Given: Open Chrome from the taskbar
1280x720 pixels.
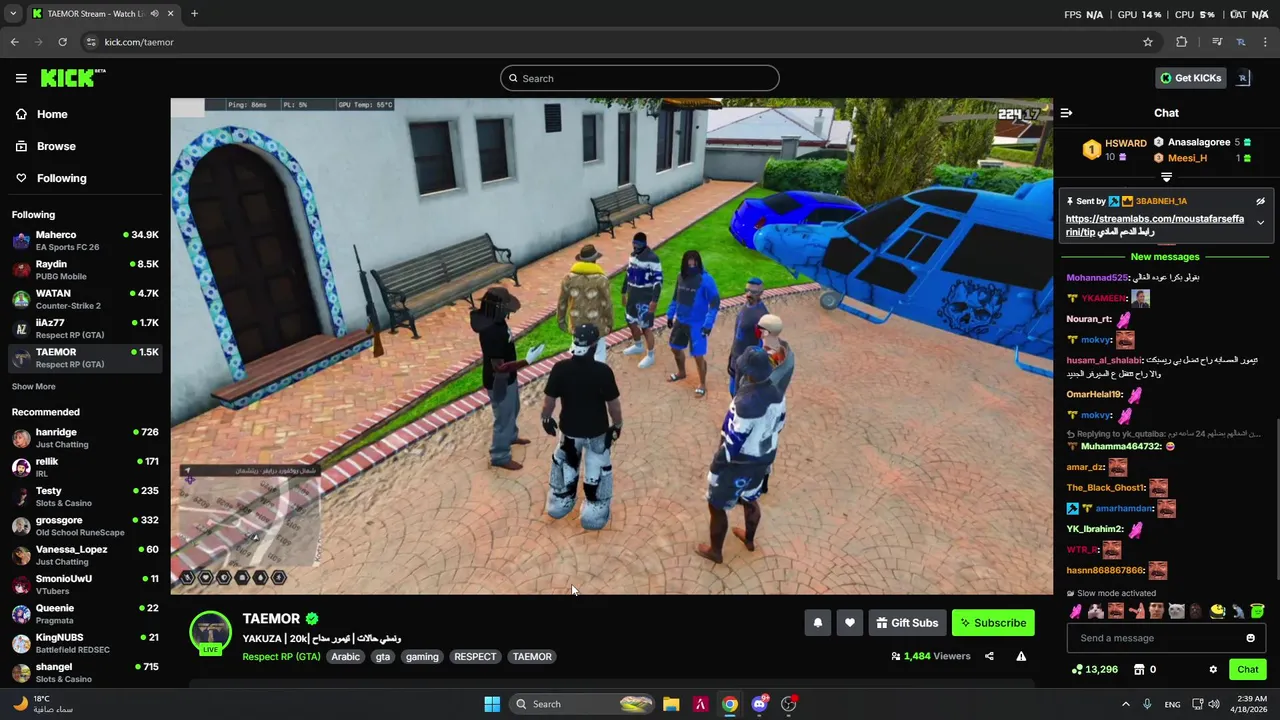Looking at the screenshot, I should coord(730,704).
